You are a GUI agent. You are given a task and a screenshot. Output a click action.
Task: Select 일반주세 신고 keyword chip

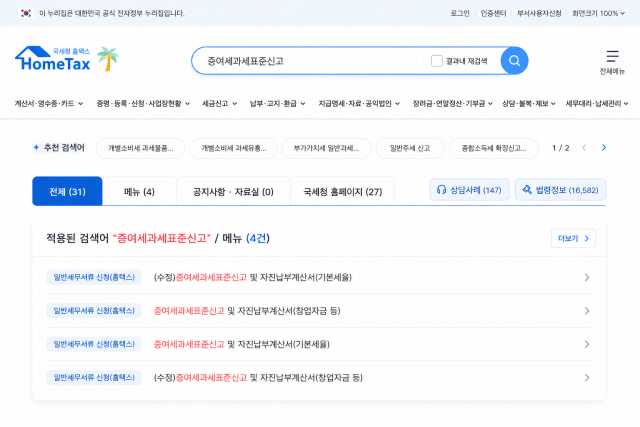[x=410, y=148]
